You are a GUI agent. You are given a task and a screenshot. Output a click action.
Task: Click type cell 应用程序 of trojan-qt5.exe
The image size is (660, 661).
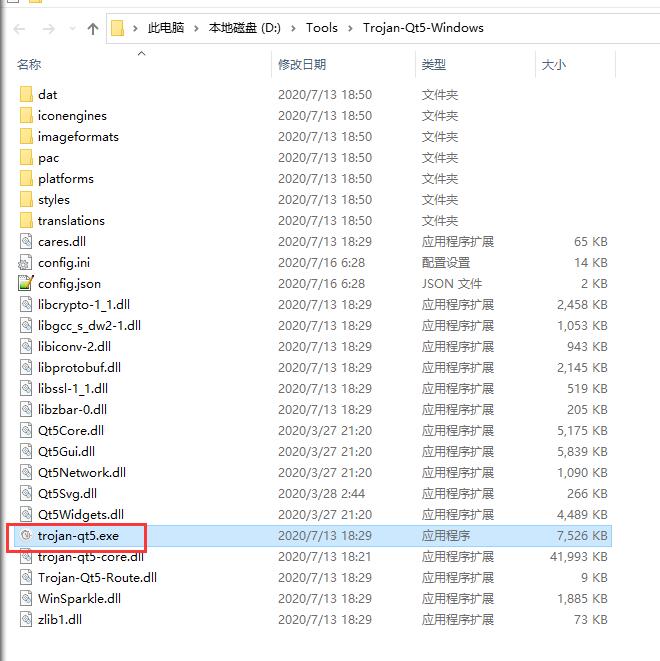(x=446, y=536)
